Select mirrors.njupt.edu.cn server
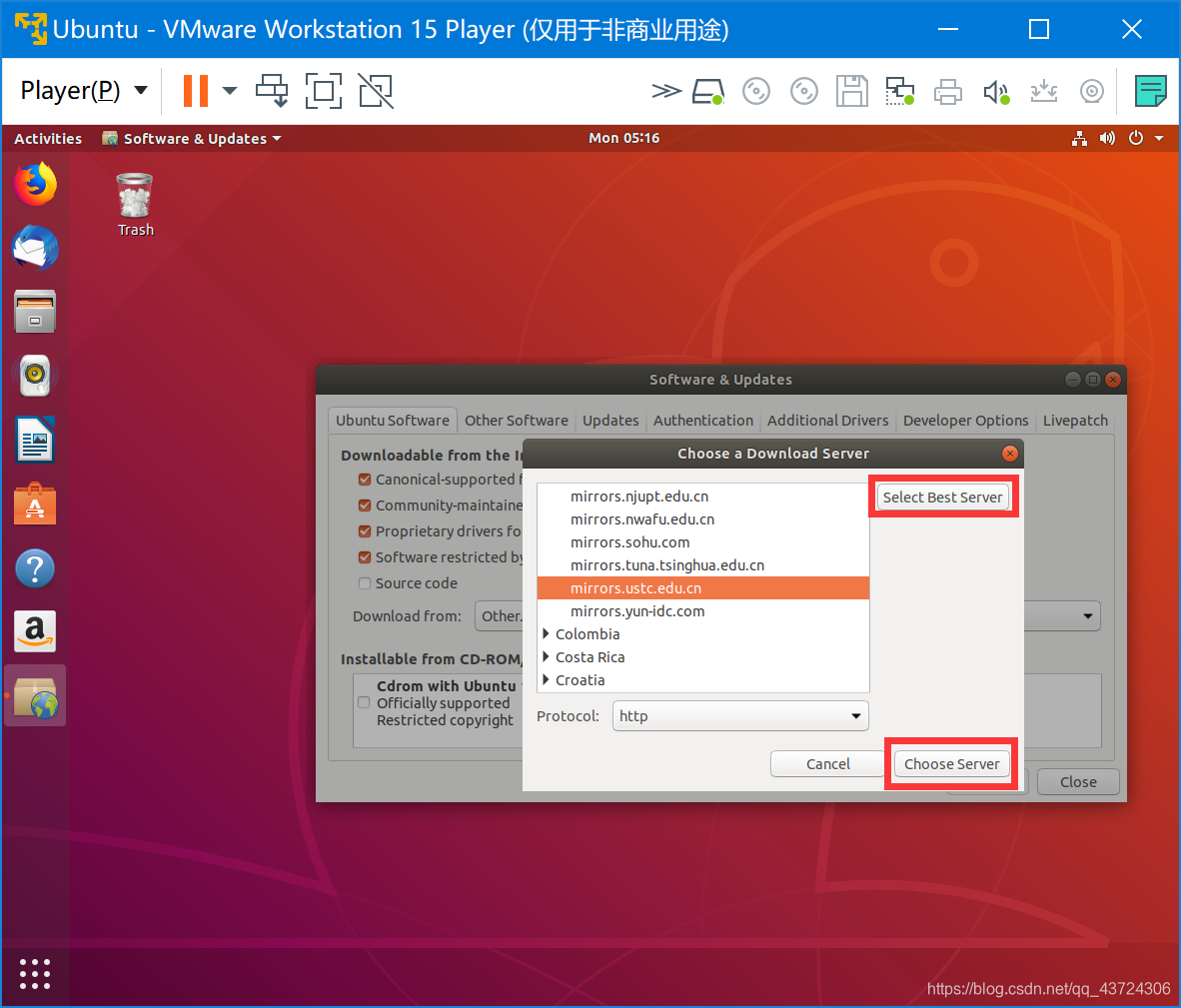The width and height of the screenshot is (1181, 1008). click(x=703, y=497)
